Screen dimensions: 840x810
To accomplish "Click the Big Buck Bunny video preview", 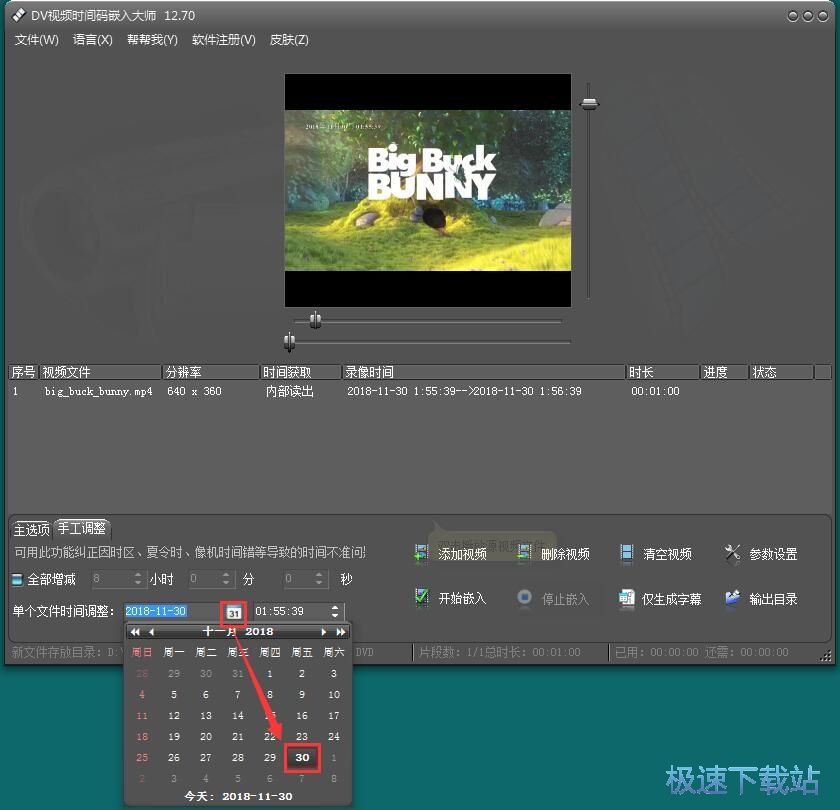I will pyautogui.click(x=428, y=190).
